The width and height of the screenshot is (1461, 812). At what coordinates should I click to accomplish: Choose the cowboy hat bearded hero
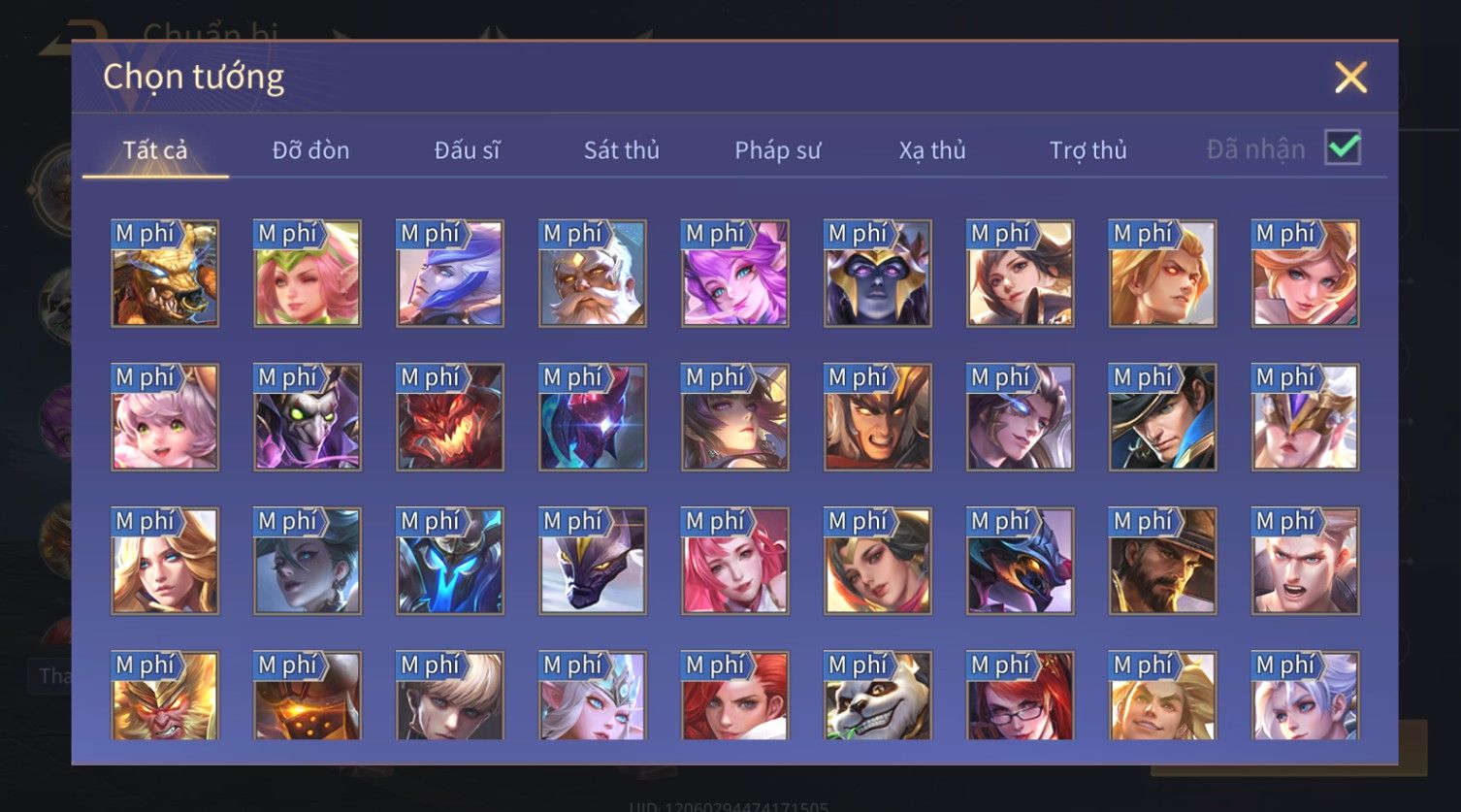pos(1163,561)
